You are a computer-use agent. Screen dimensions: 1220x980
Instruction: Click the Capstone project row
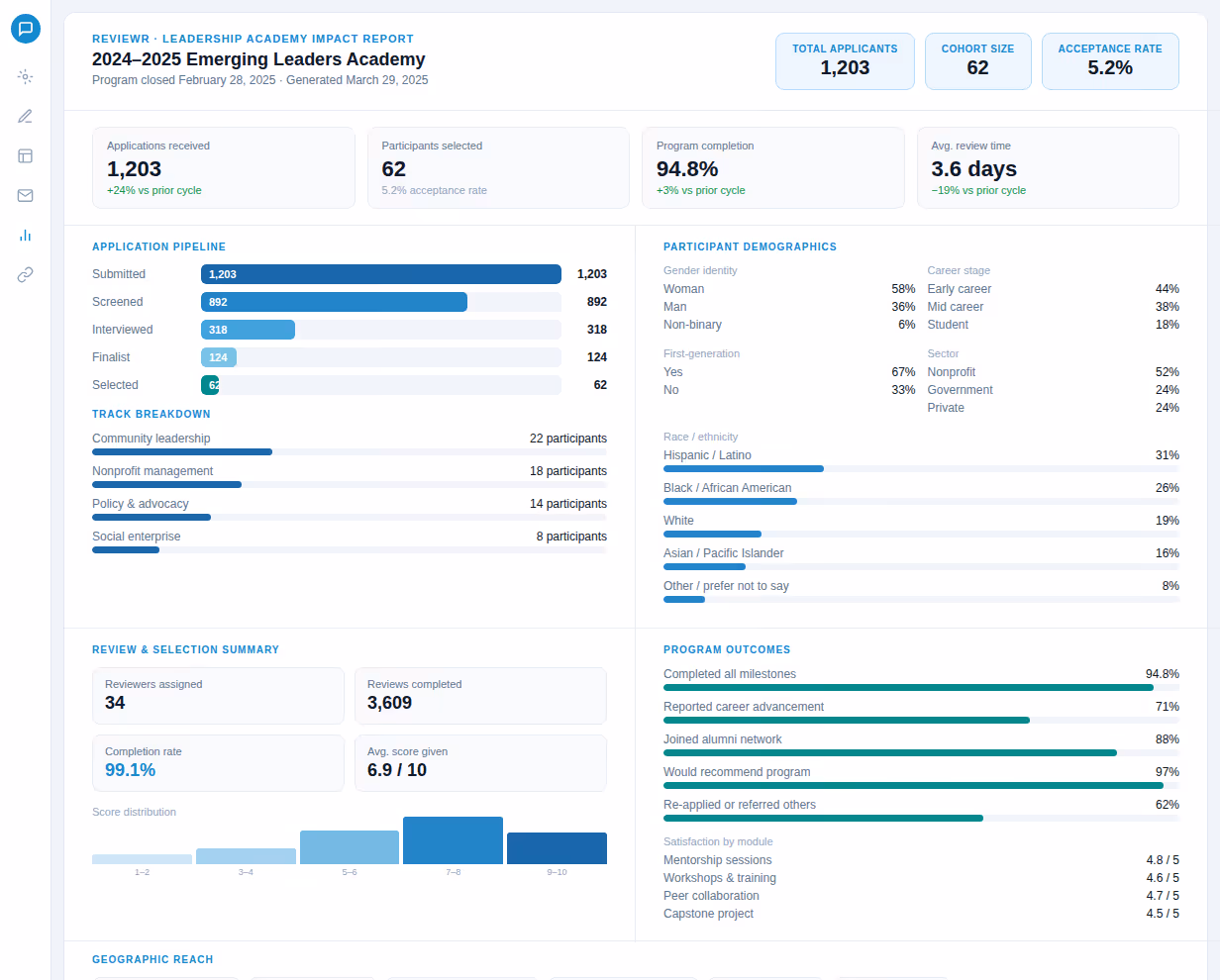(x=921, y=914)
